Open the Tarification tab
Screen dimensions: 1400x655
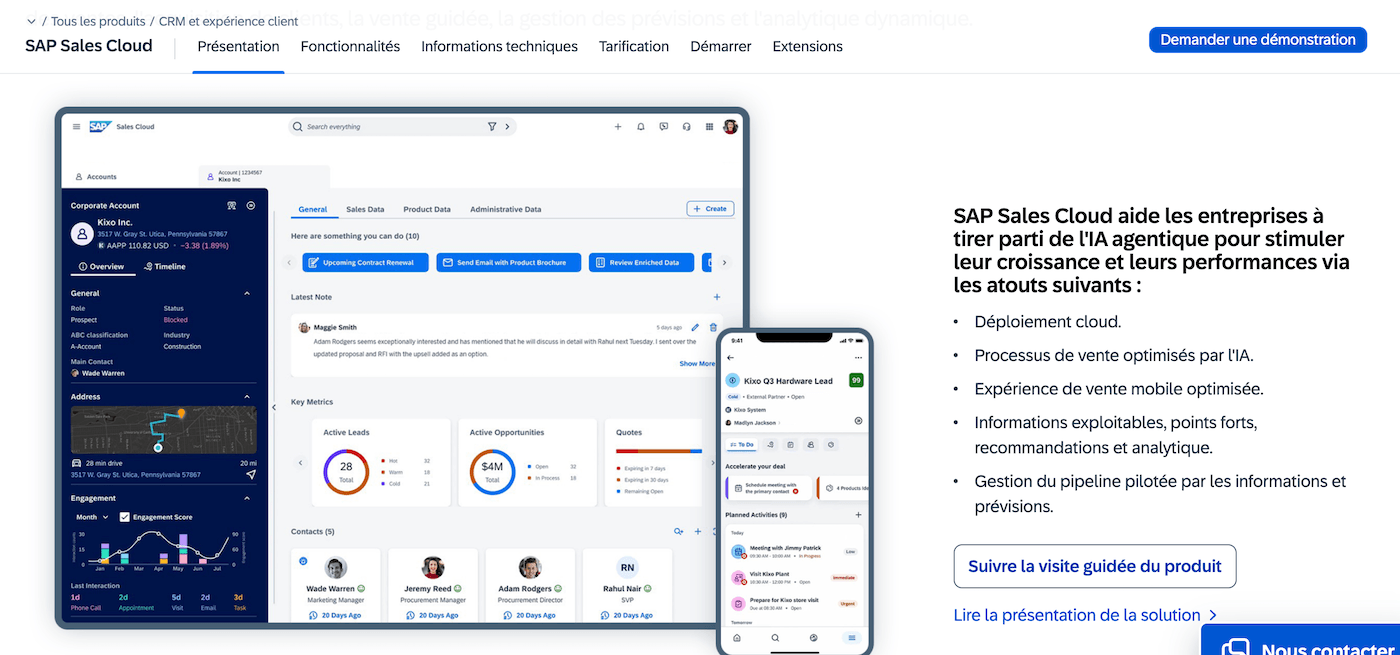coord(633,46)
